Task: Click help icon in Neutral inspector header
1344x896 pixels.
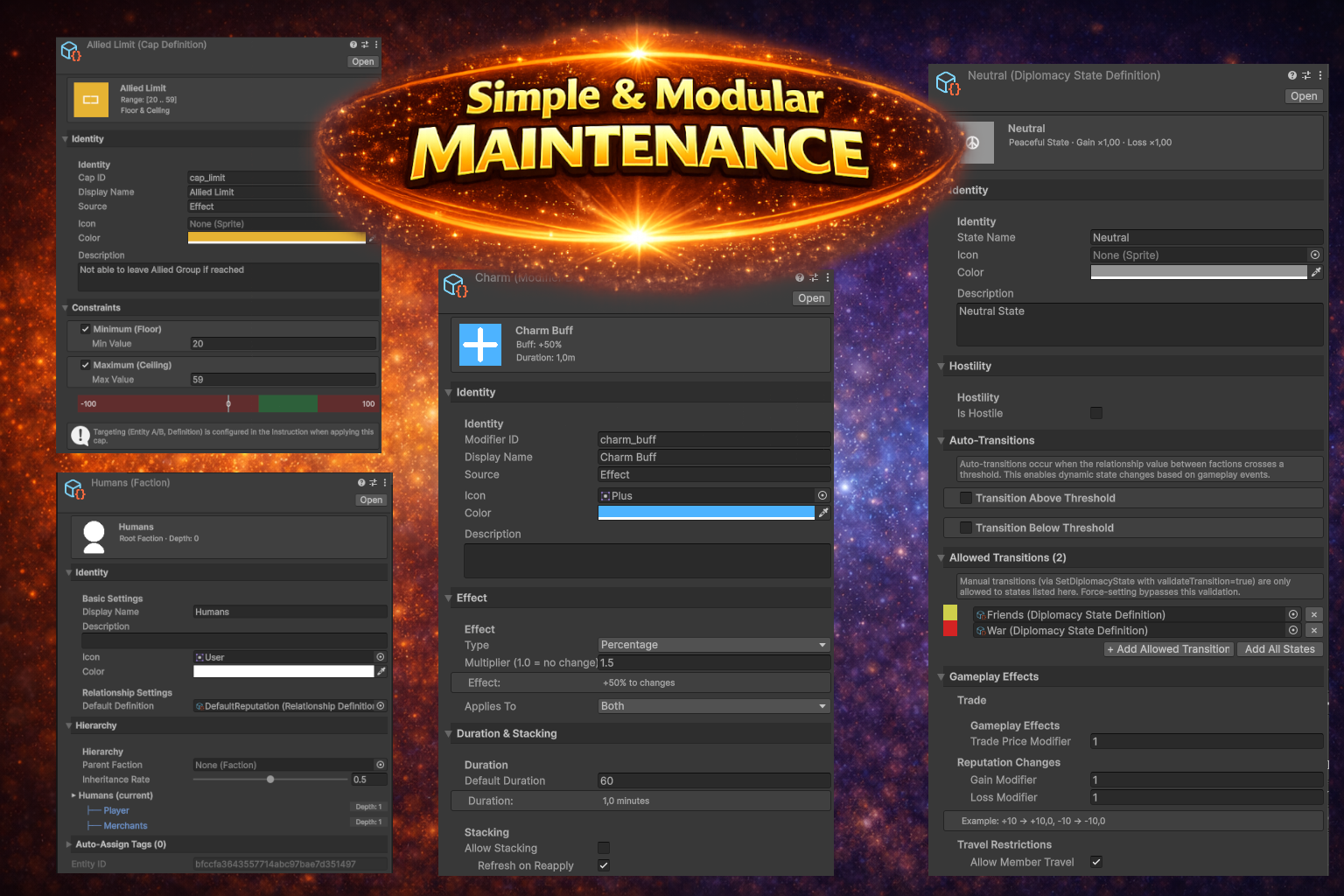Action: tap(1291, 75)
